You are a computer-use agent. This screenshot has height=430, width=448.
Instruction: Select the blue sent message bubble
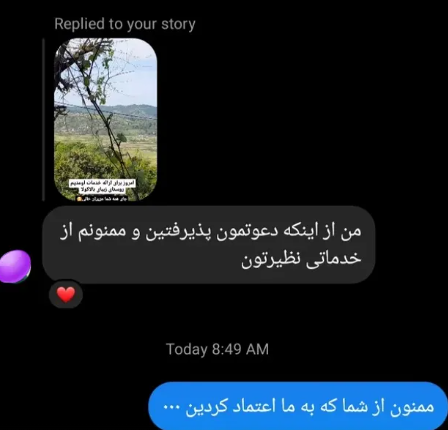pos(297,406)
